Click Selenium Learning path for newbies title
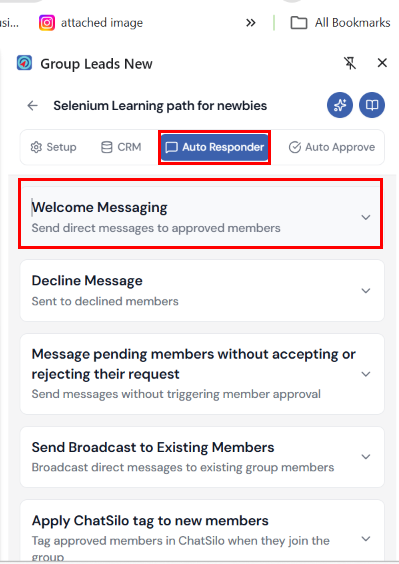399x564 pixels. (160, 106)
